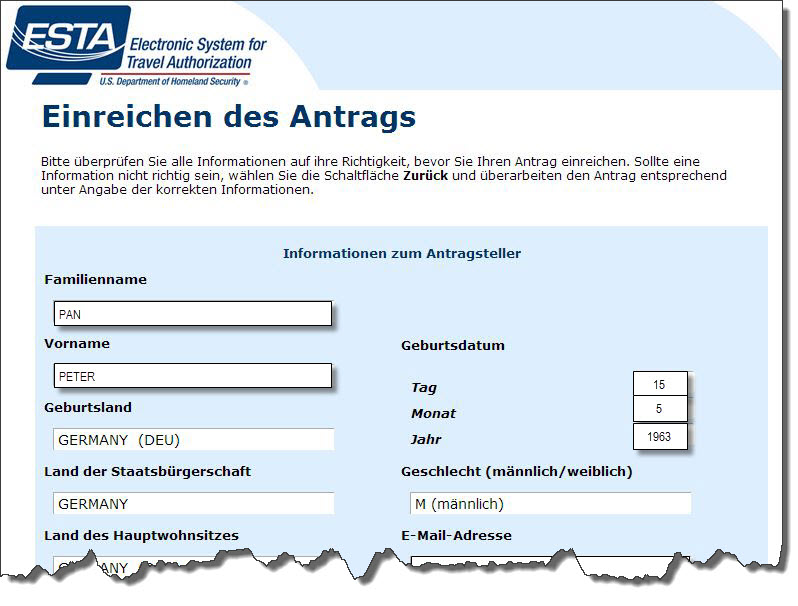
Task: Click the Land der Staatsbürgerschaft field
Action: [x=193, y=504]
